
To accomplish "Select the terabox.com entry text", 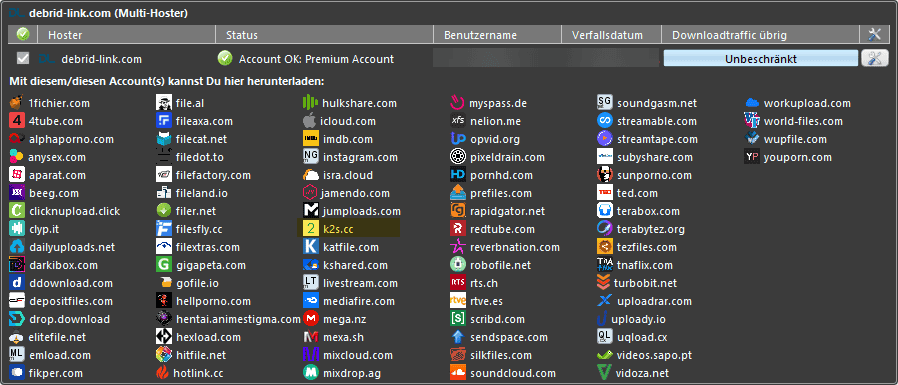I will pos(648,211).
